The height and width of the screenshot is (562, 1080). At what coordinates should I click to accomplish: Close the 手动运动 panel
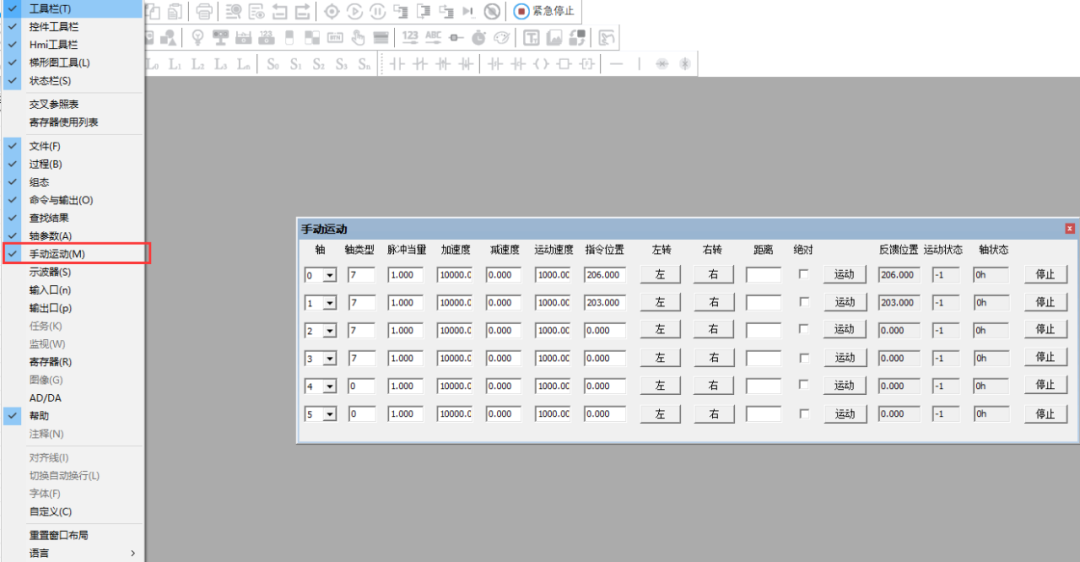1070,229
